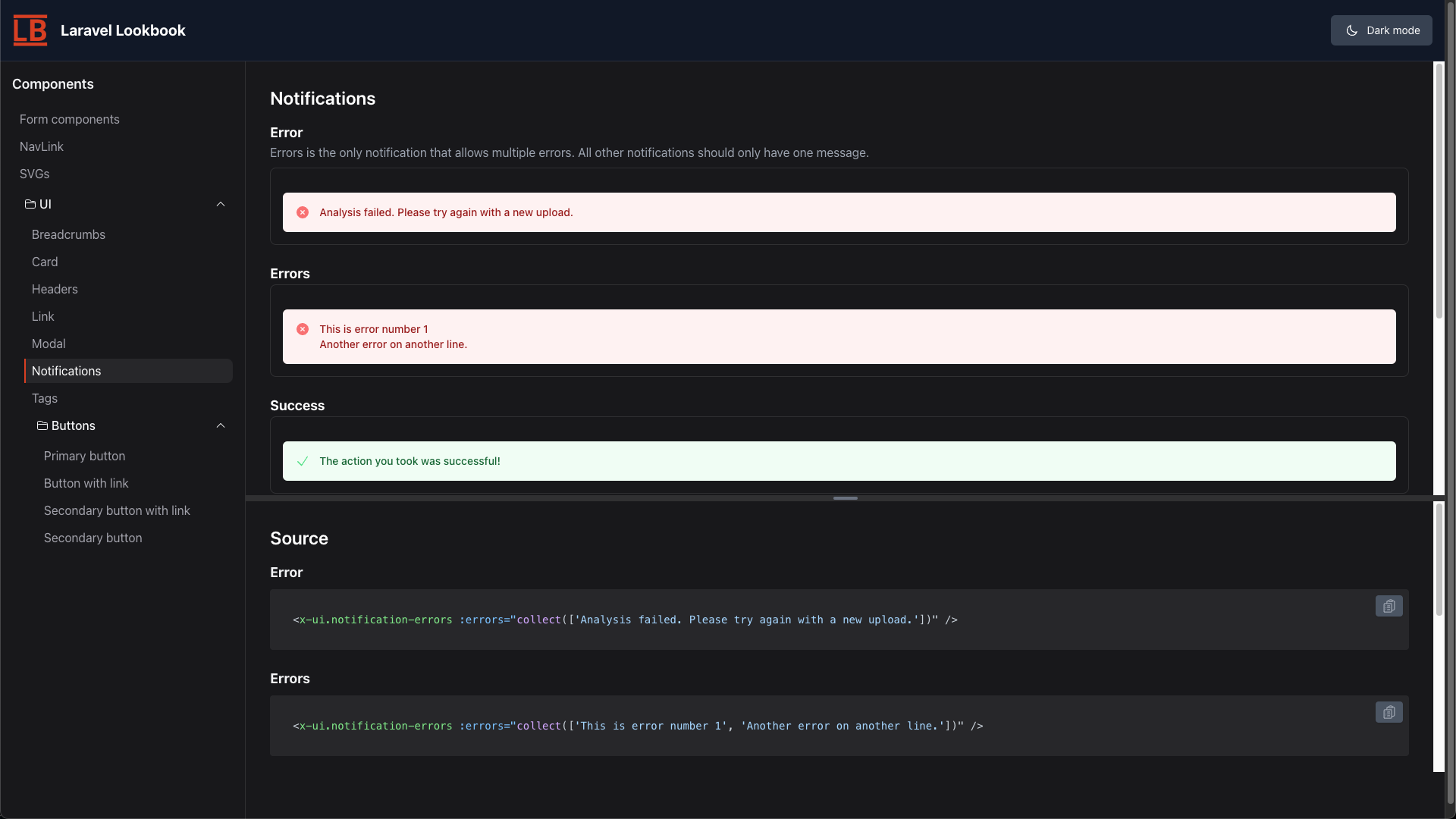Open the Breadcrumbs component page

tap(68, 235)
